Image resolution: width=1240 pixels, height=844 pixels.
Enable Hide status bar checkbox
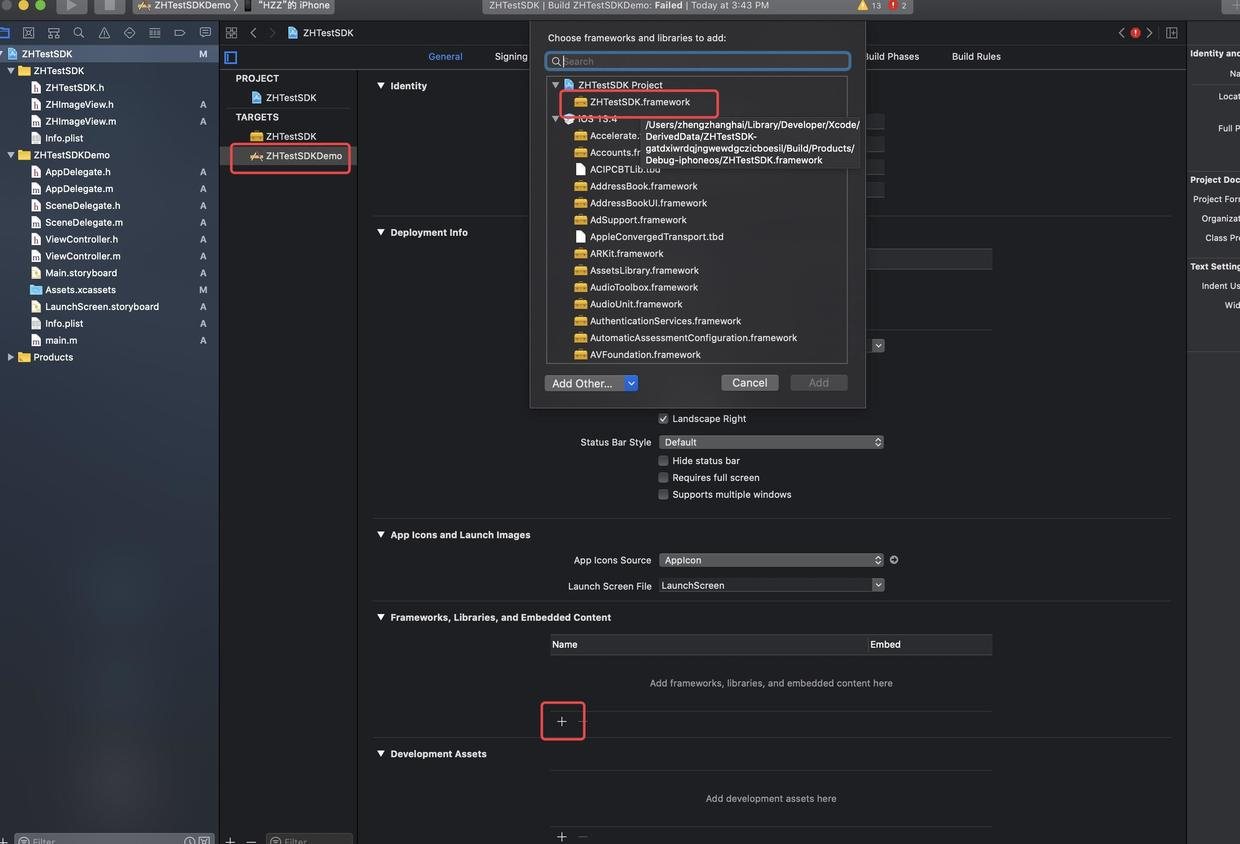(663, 461)
